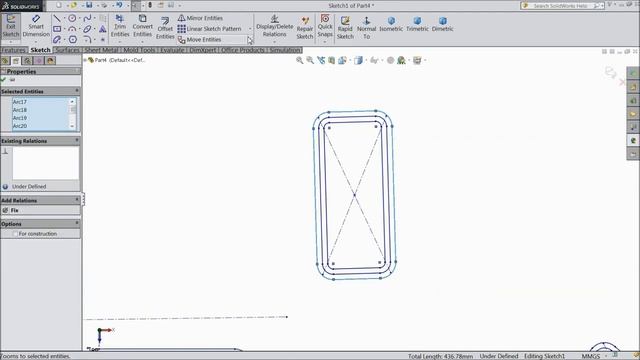Click the Repair Sketch tool
This screenshot has width=640, height=360.
(x=304, y=28)
